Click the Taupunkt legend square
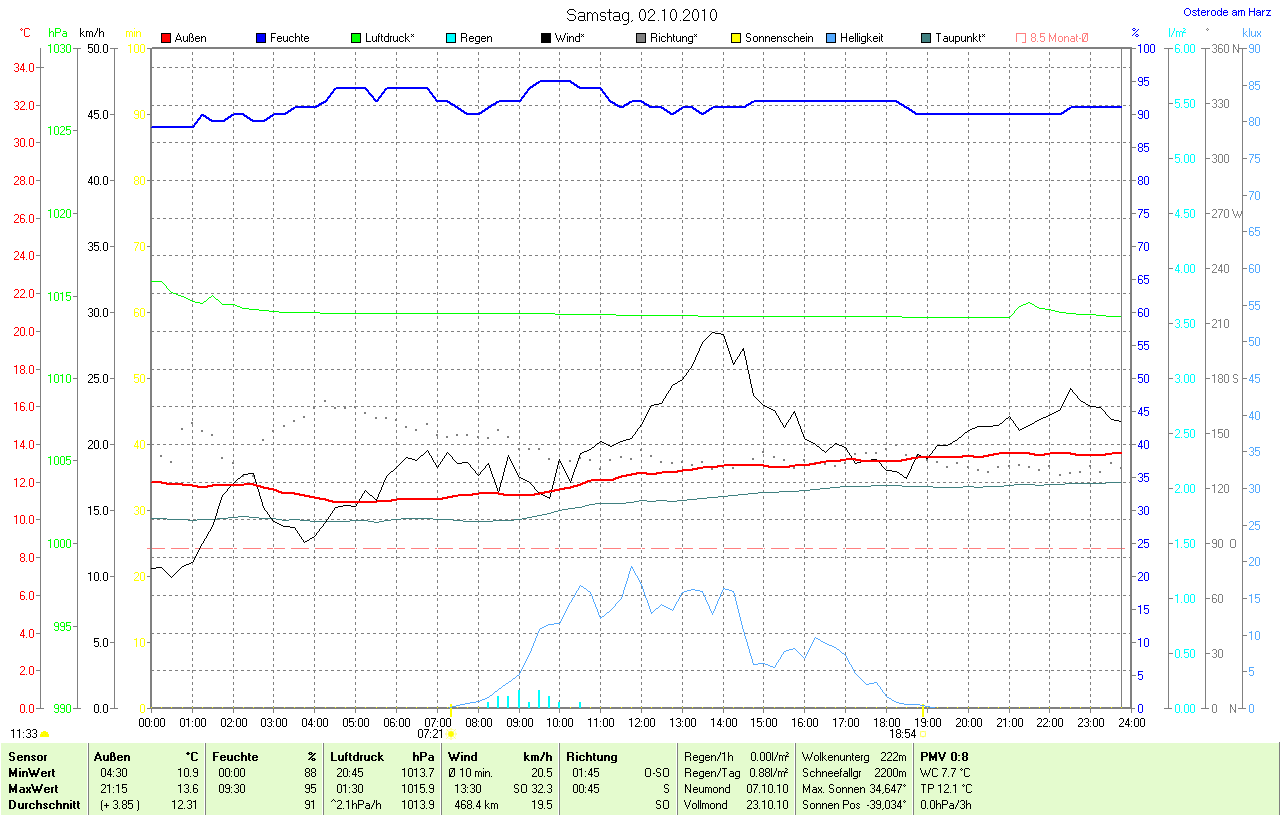The width and height of the screenshot is (1280, 815). coord(925,38)
